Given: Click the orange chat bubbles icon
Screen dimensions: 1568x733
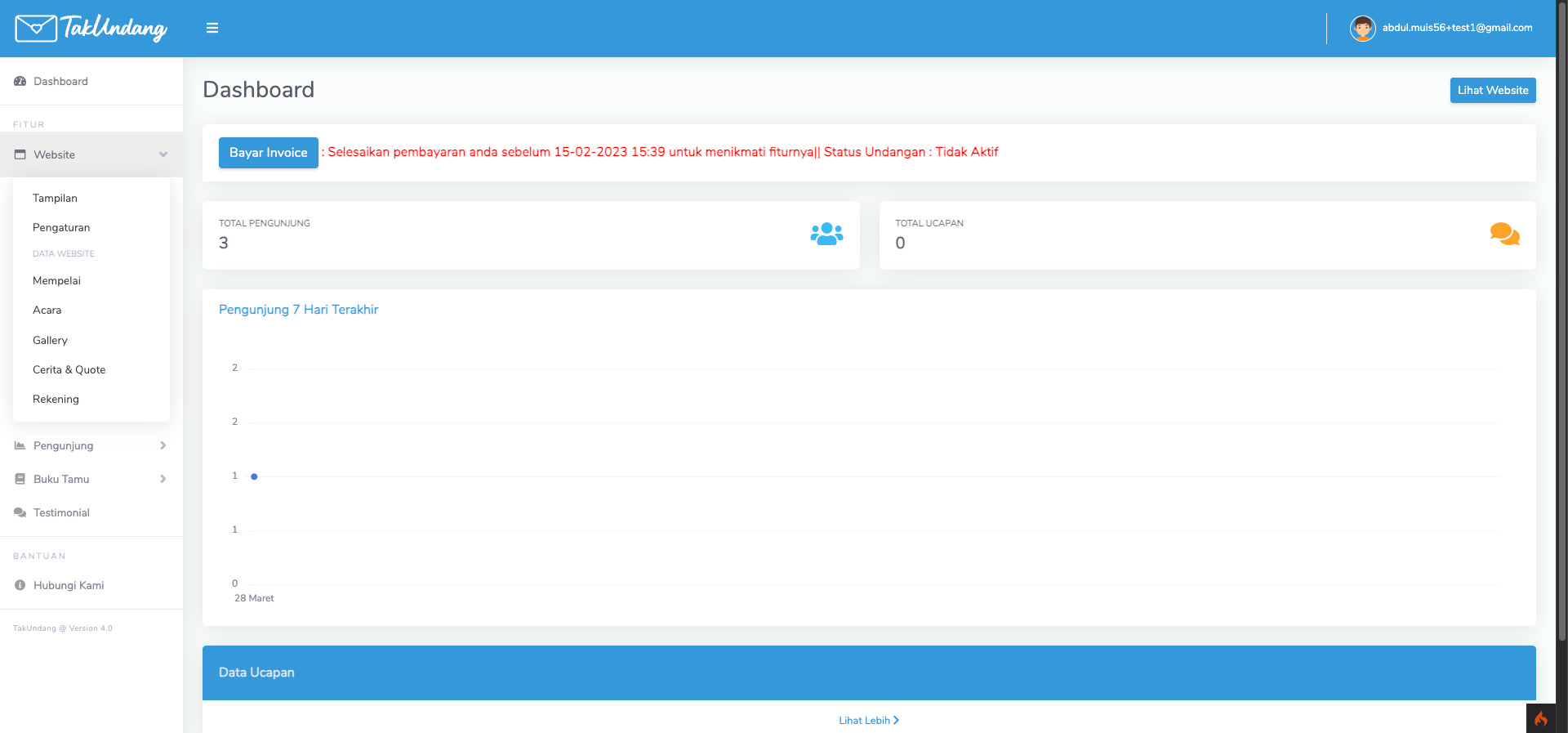Looking at the screenshot, I should point(1504,235).
